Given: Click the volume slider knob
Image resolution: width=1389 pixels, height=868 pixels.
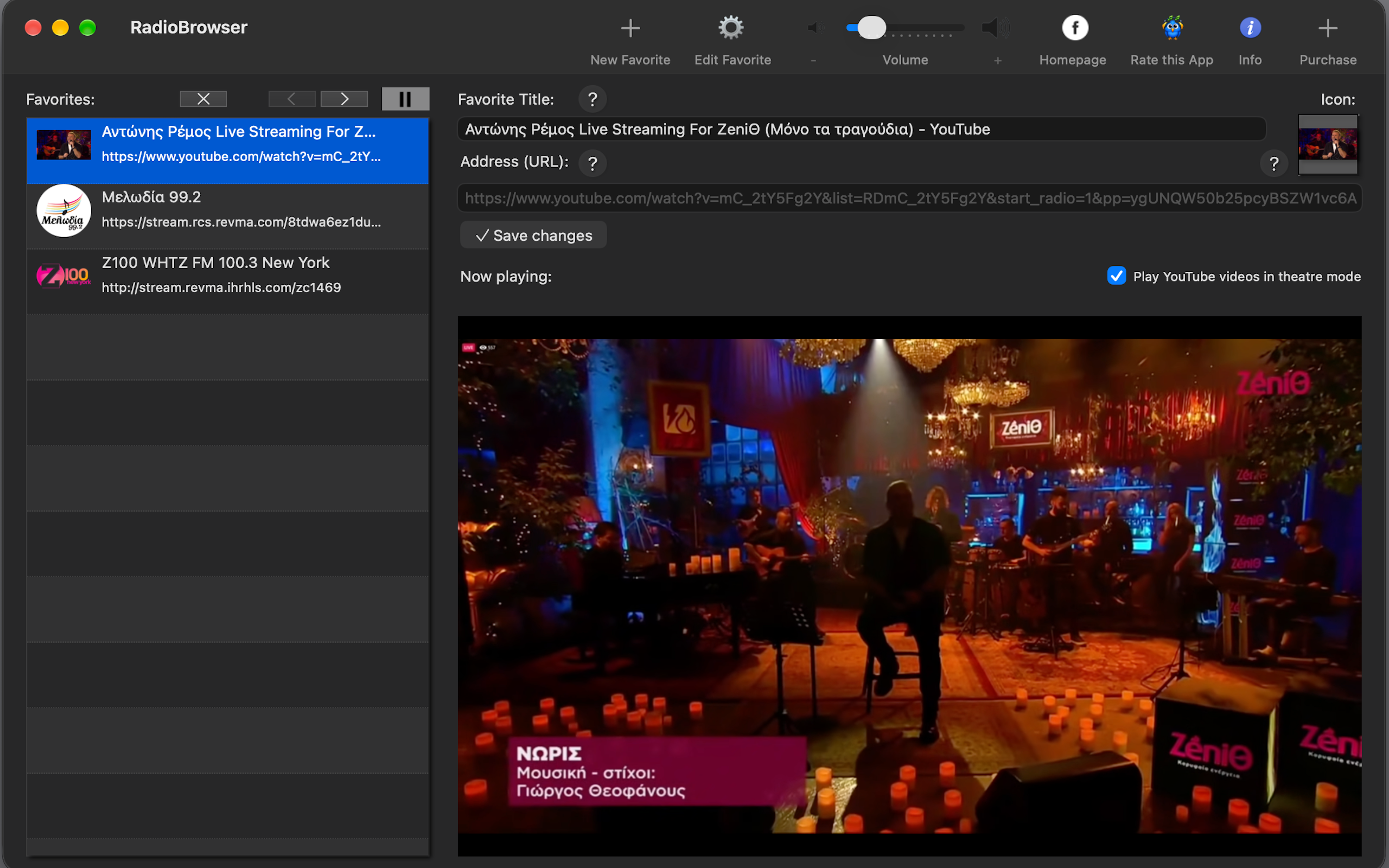Looking at the screenshot, I should [871, 28].
